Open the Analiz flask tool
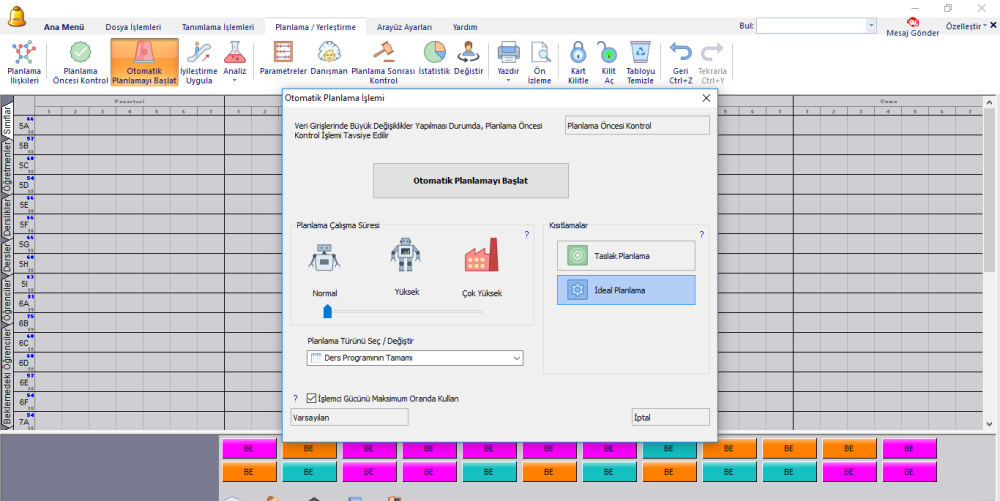This screenshot has width=1000, height=501. point(235,59)
